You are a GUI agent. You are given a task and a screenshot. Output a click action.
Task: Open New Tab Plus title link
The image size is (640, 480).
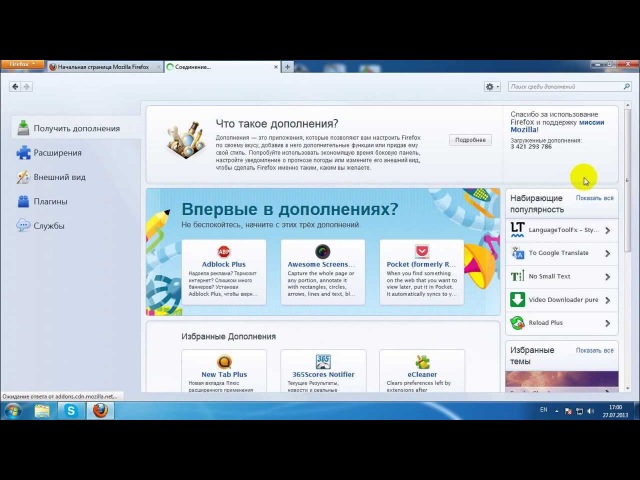pos(224,374)
